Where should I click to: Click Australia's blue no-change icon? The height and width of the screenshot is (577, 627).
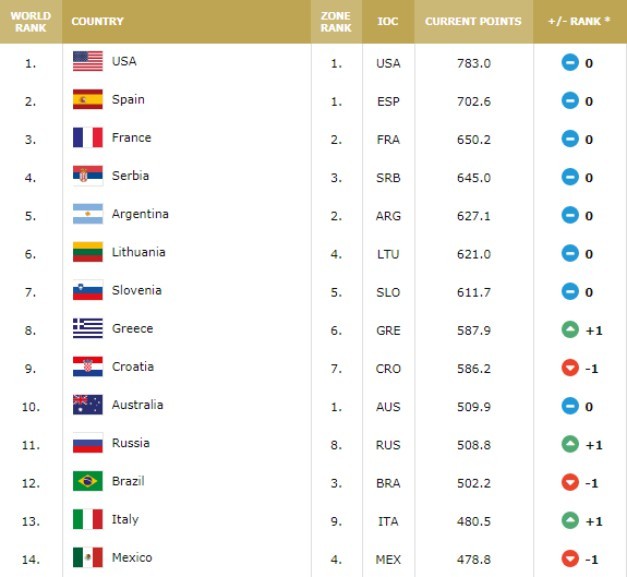[570, 406]
